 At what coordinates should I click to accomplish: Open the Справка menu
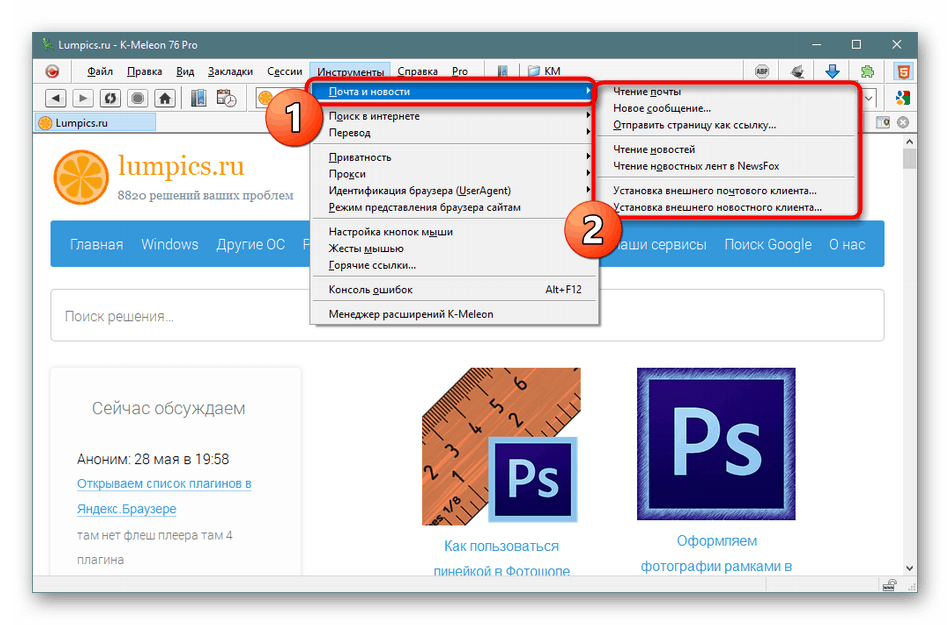[x=417, y=71]
